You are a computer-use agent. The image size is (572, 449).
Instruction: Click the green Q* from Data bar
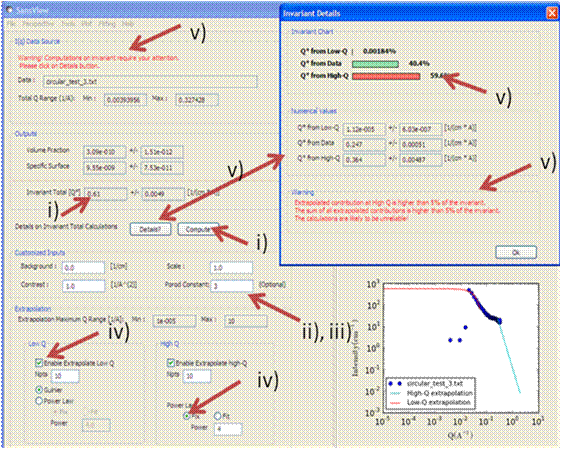[375, 64]
